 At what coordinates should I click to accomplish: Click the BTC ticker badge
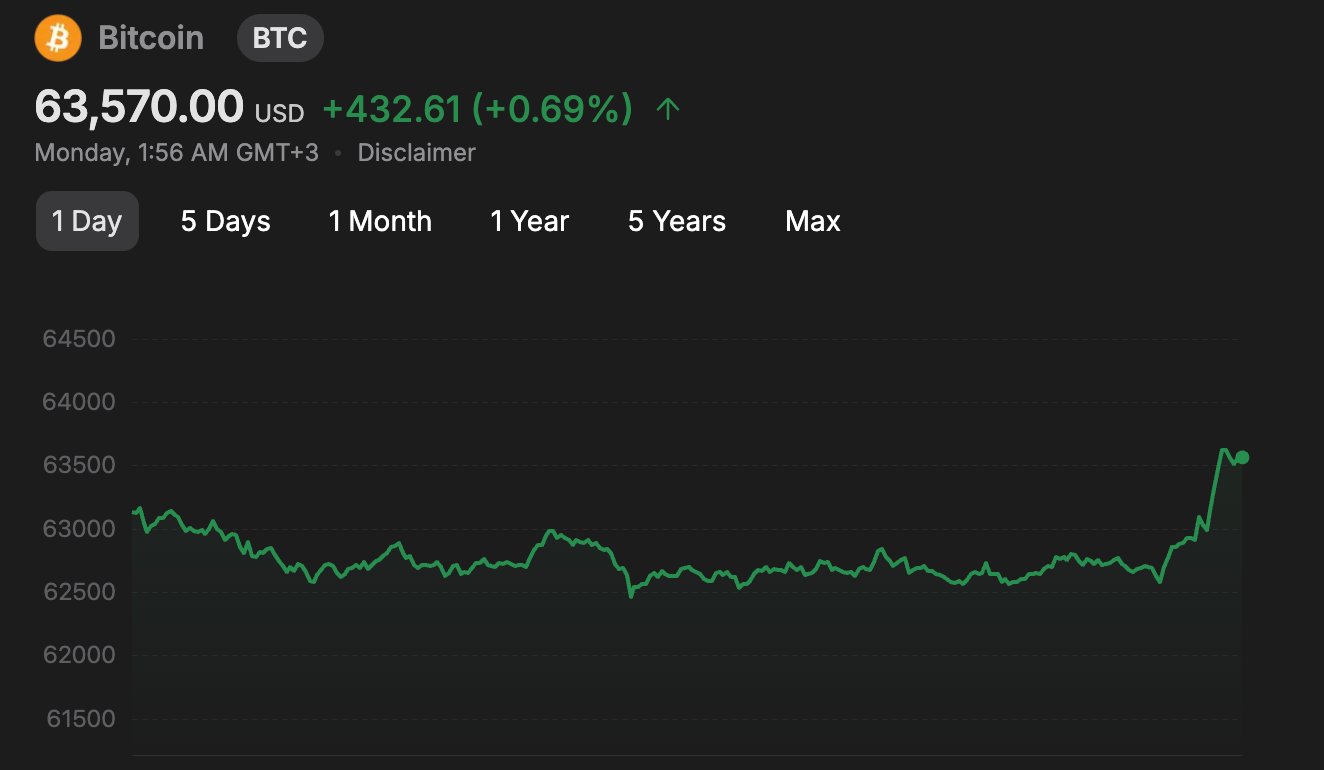tap(280, 39)
